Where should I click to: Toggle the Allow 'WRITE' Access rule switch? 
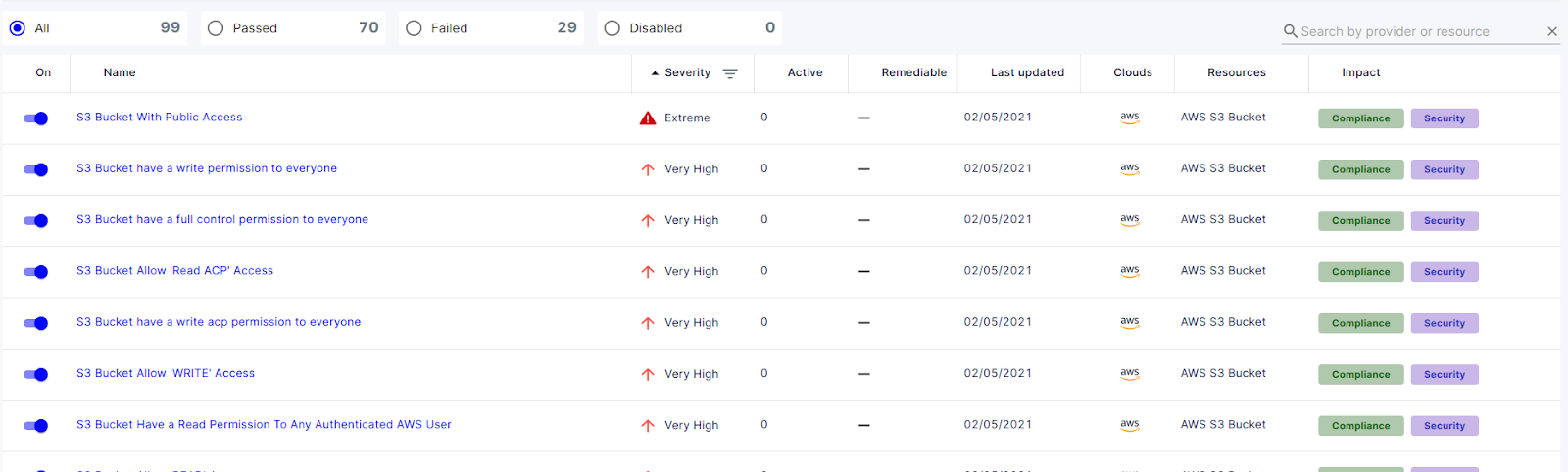point(35,374)
